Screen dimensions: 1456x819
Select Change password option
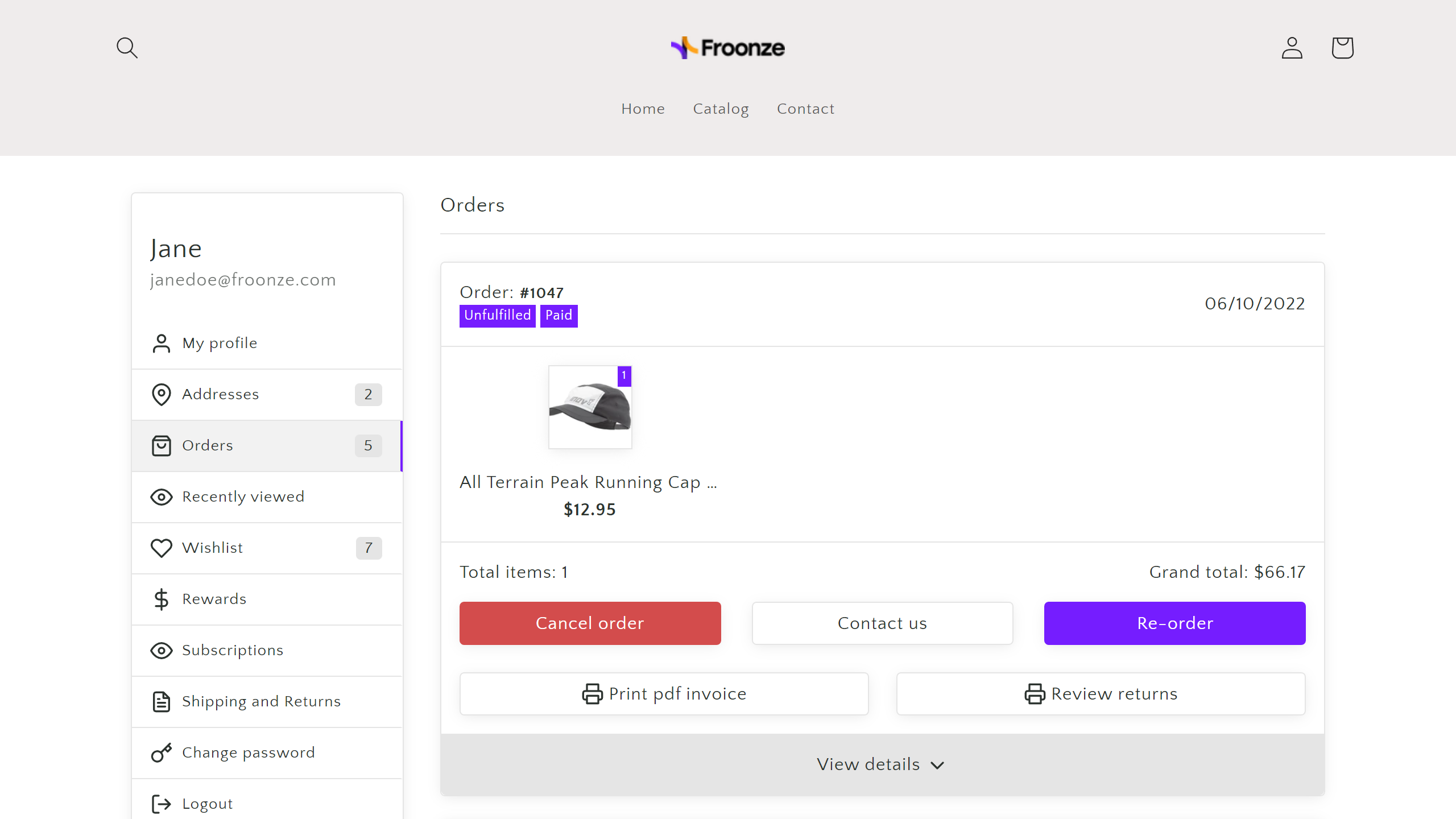[267, 753]
